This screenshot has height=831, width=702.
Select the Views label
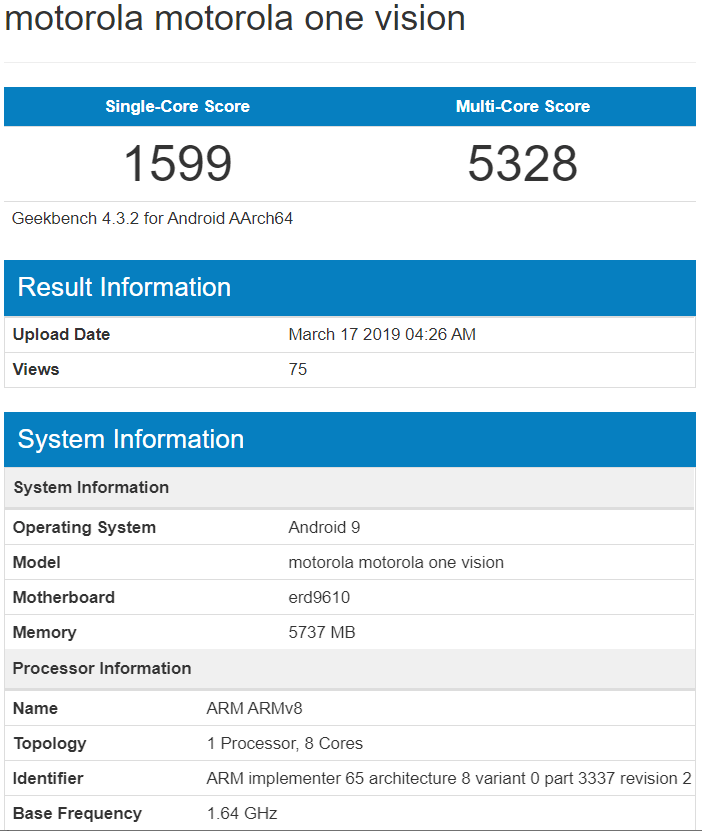click(x=35, y=369)
